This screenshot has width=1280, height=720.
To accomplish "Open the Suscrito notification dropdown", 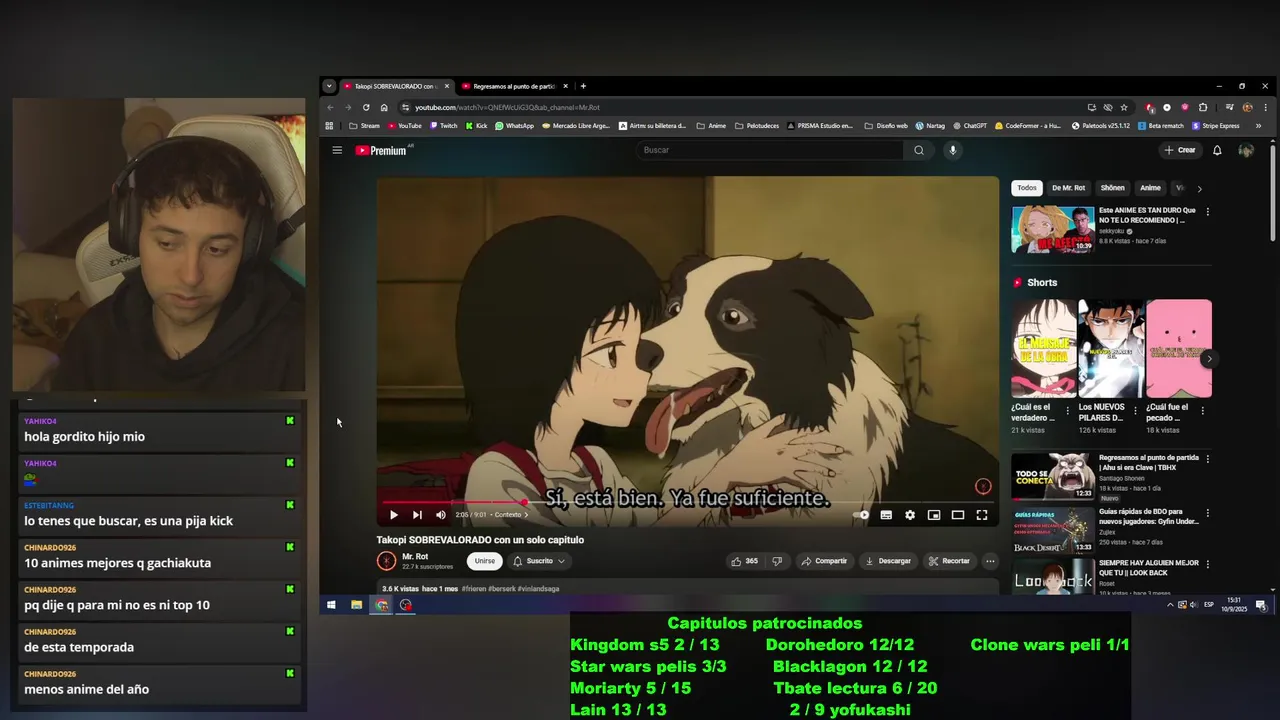I will tap(540, 561).
